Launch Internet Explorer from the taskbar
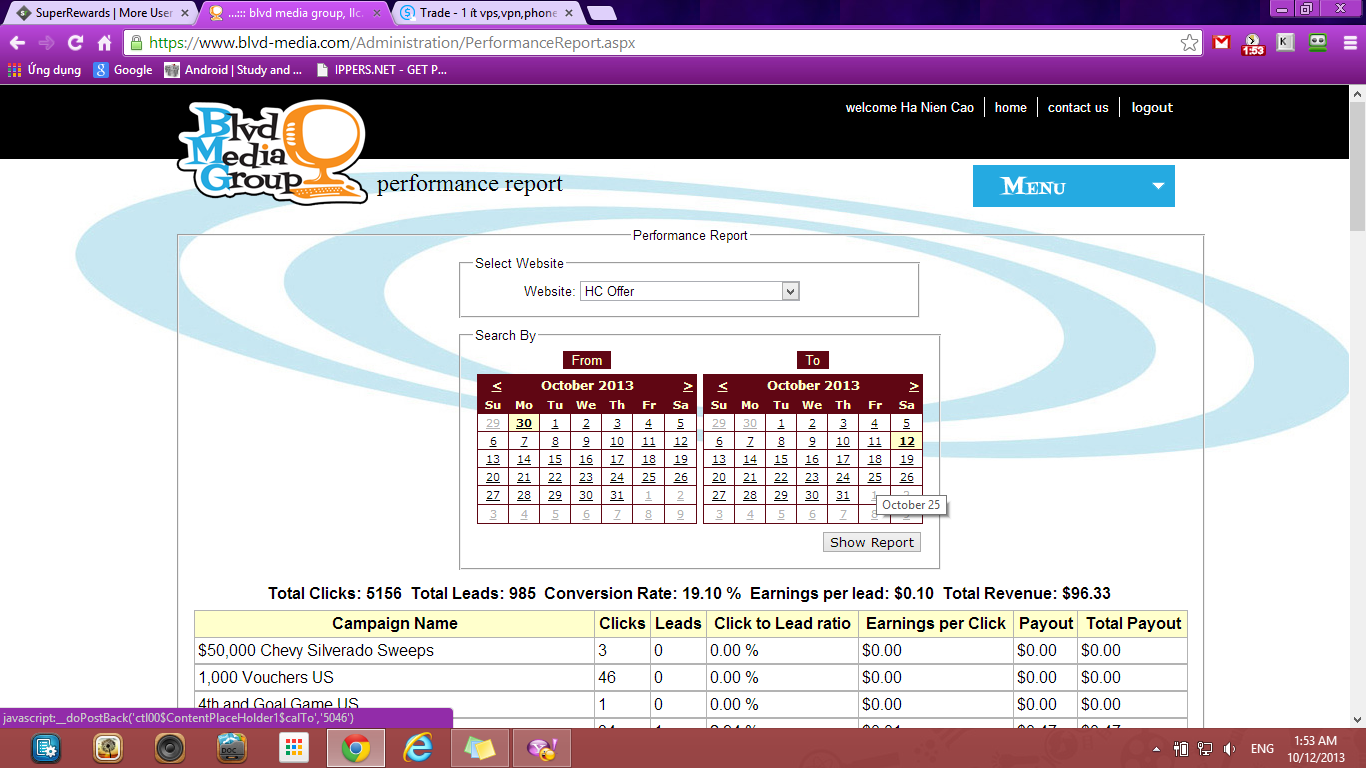Screen dimensions: 1366x768 pos(418,748)
